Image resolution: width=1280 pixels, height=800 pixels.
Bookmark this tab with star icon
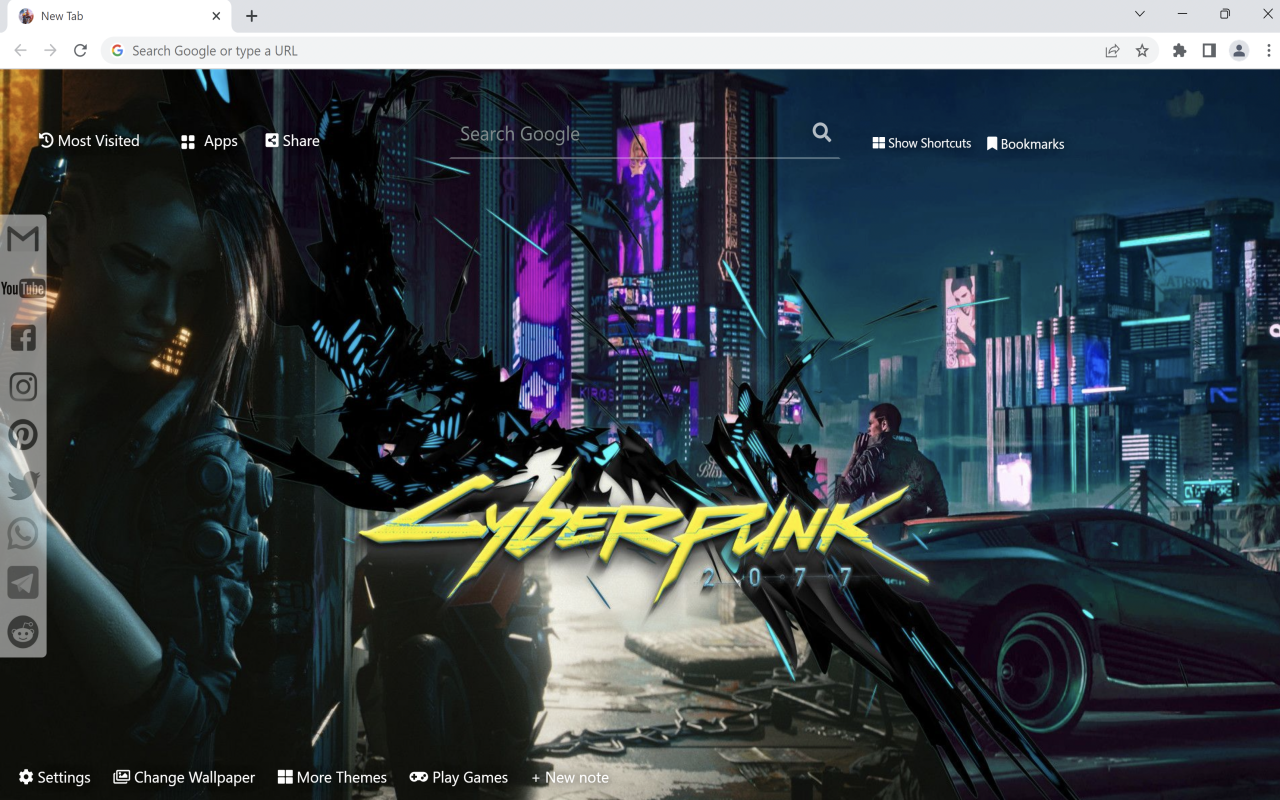[x=1142, y=51]
